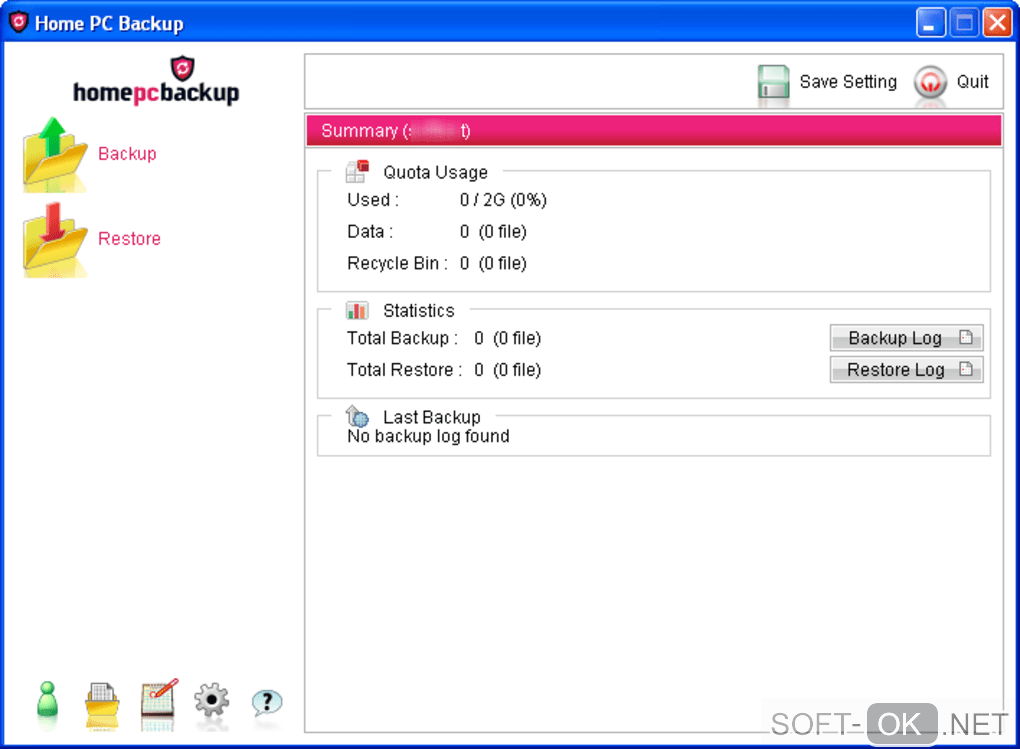Close the Home PC Backup window
The image size is (1020, 749).
[997, 23]
